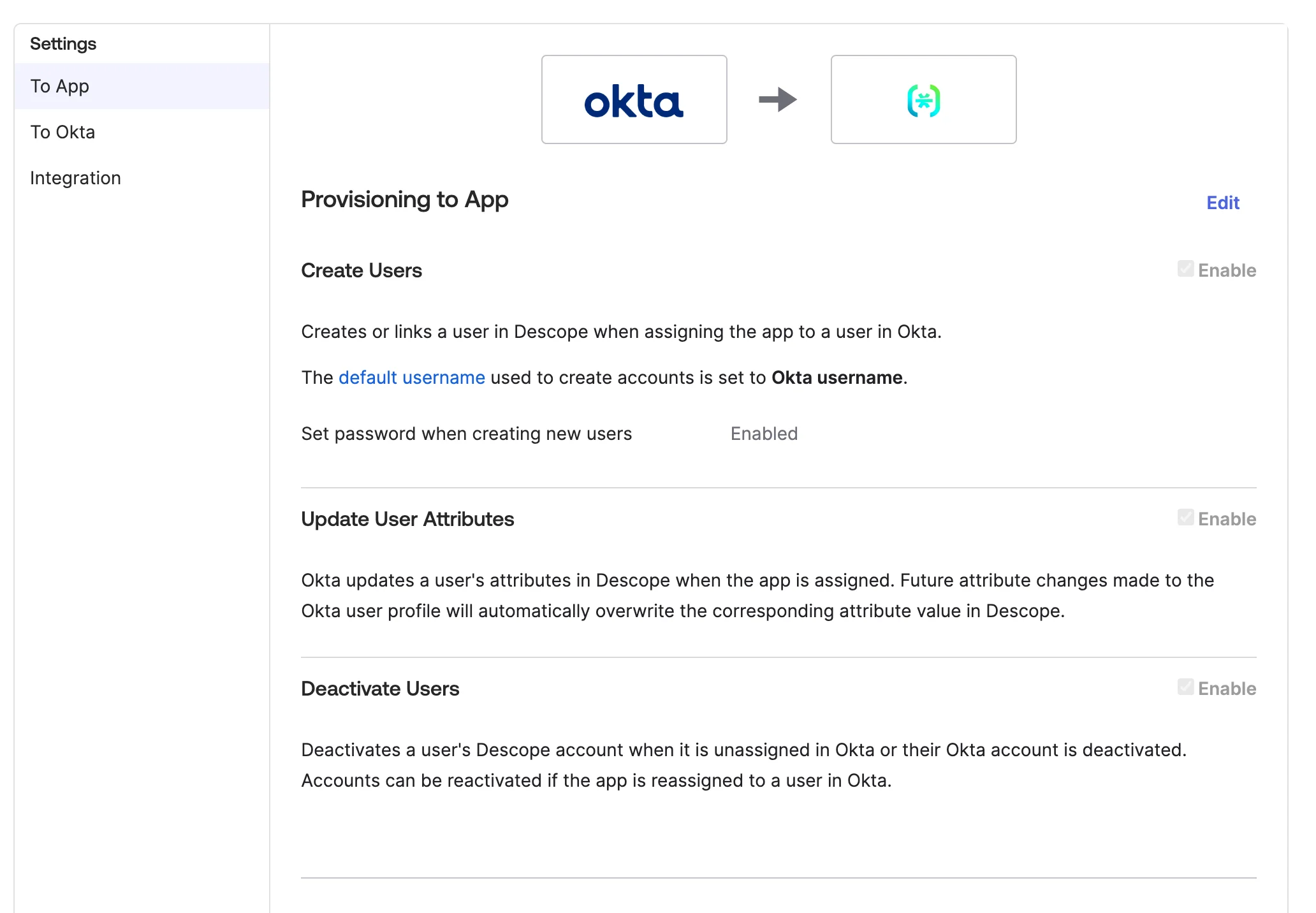Screen dimensions: 1316x913
Task: Select the To App settings tab
Action: click(60, 86)
